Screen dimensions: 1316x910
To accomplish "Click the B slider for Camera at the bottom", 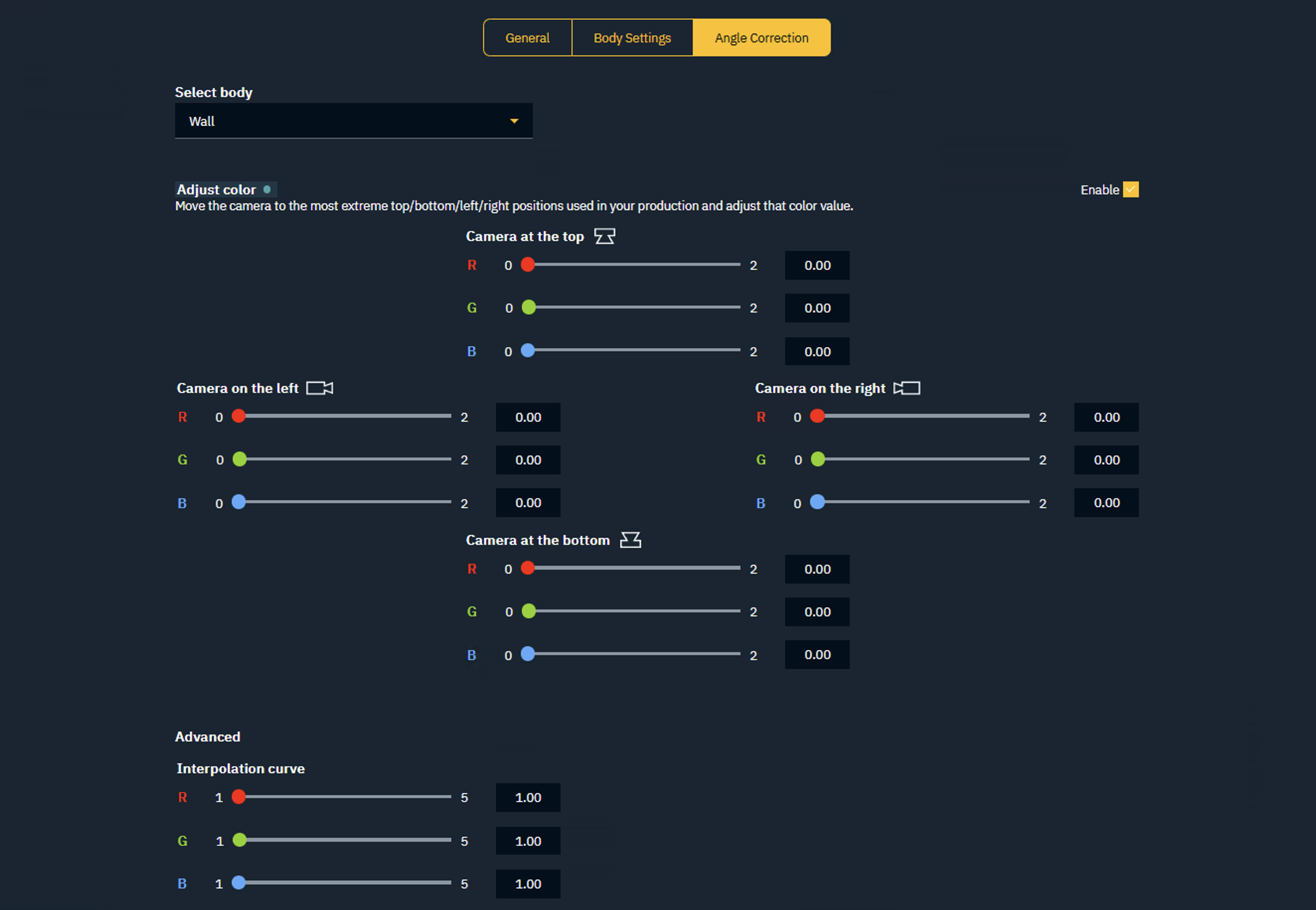I will click(x=631, y=654).
